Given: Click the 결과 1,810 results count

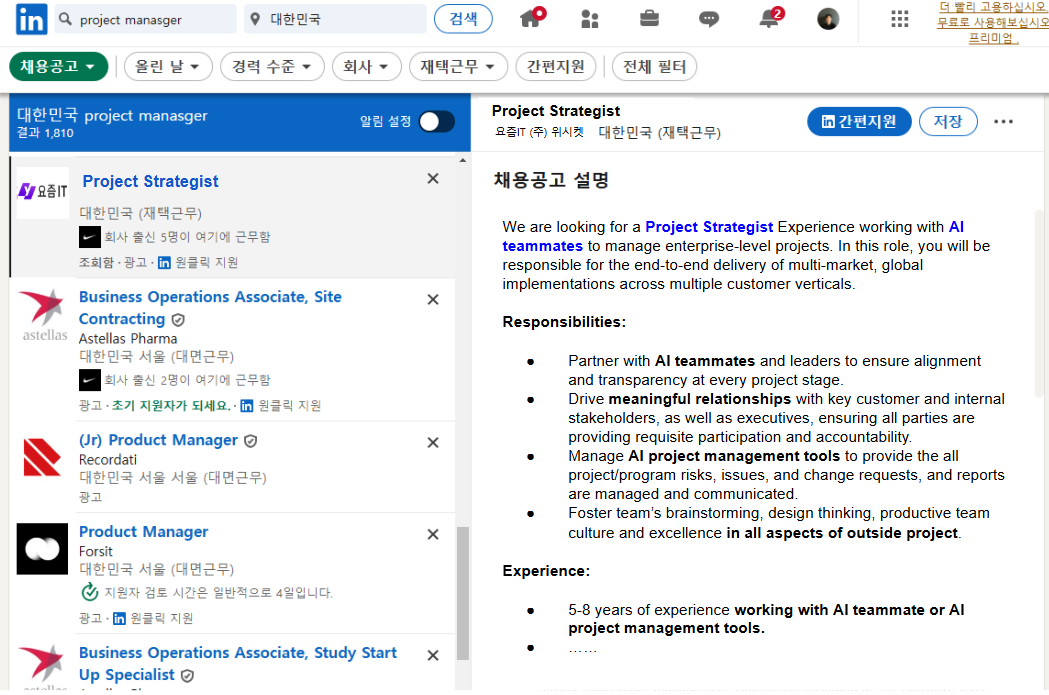Looking at the screenshot, I should tap(45, 133).
